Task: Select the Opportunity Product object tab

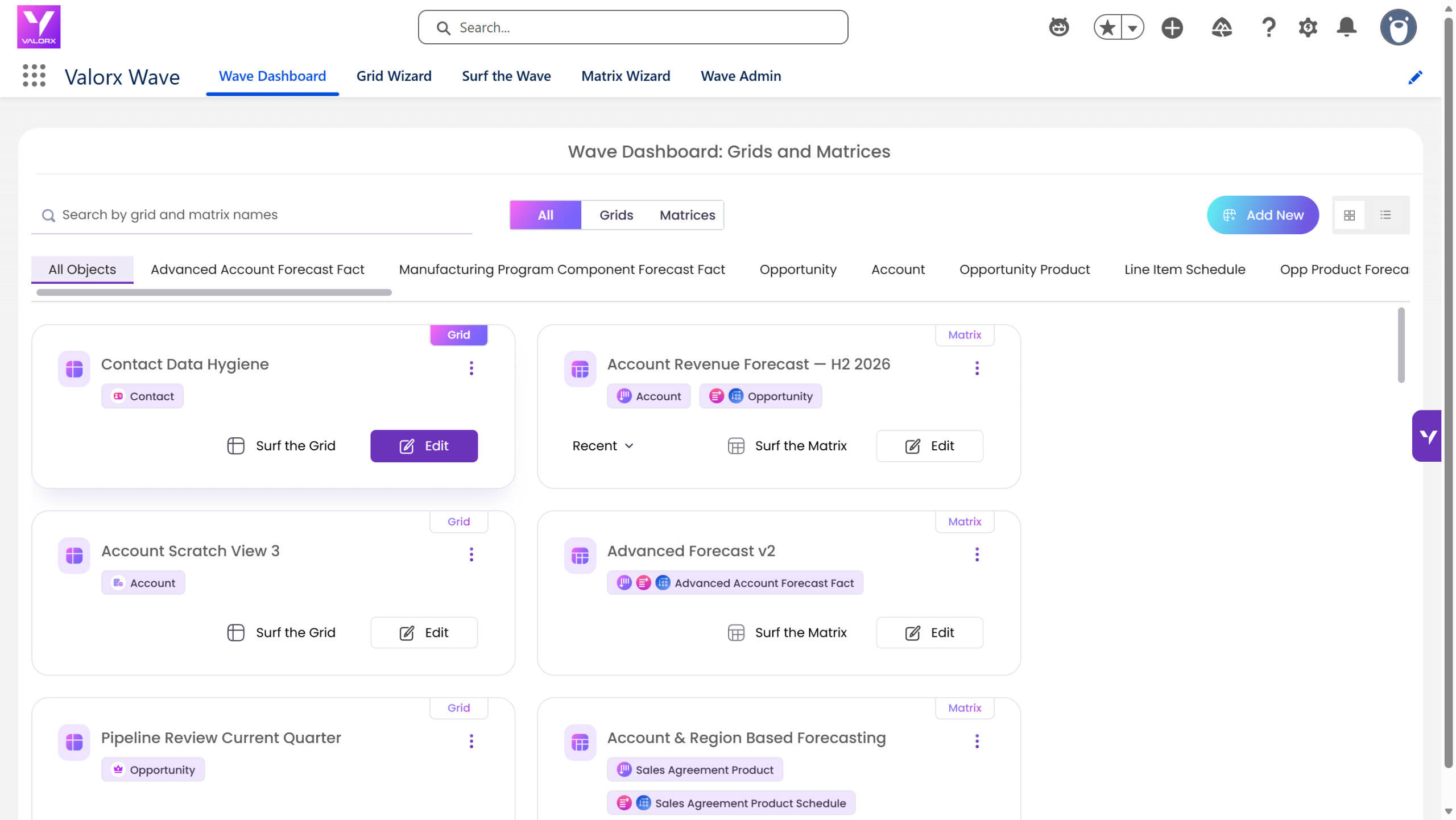Action: [x=1024, y=270]
